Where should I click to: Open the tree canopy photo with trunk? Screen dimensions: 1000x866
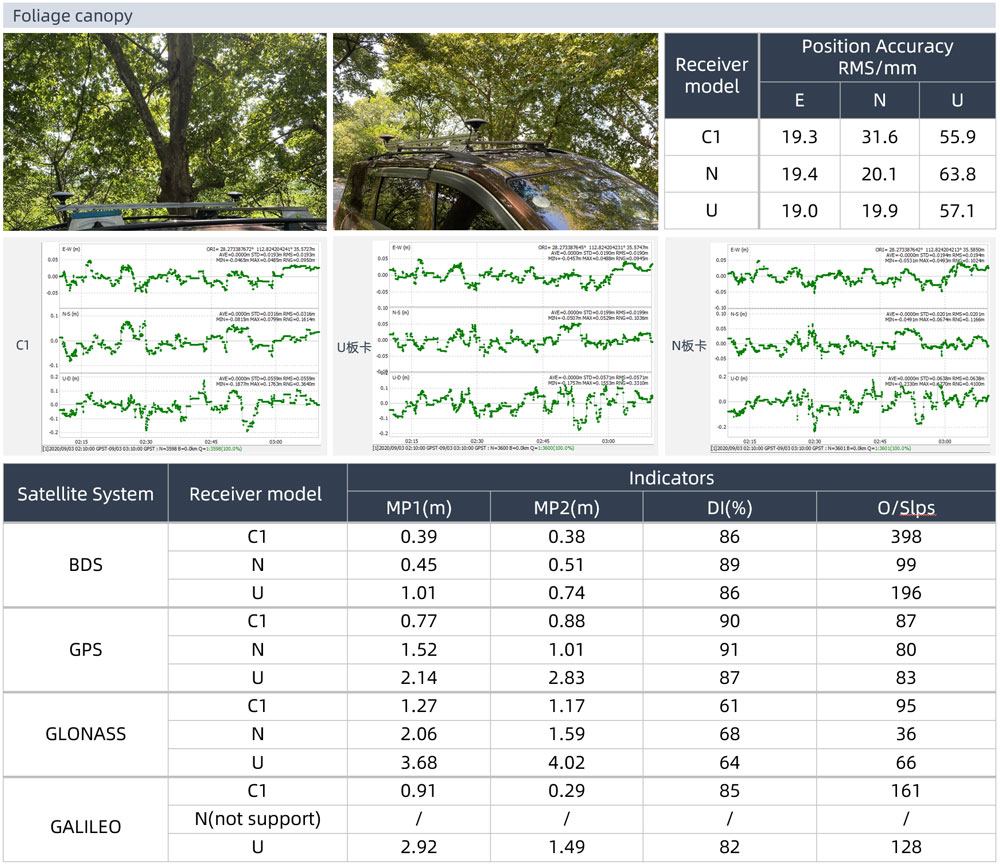click(x=165, y=132)
